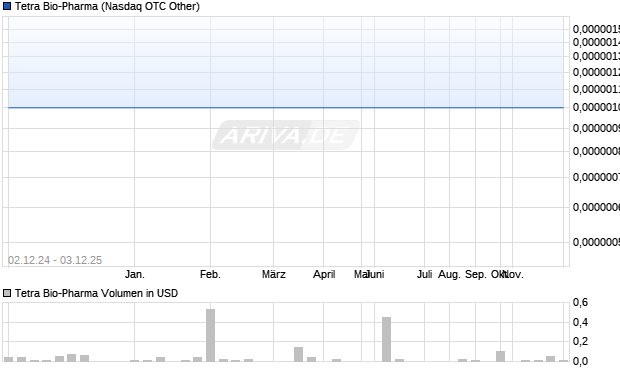The width and height of the screenshot is (620, 371).
Task: Click the volume bar at October
Action: (x=501, y=356)
